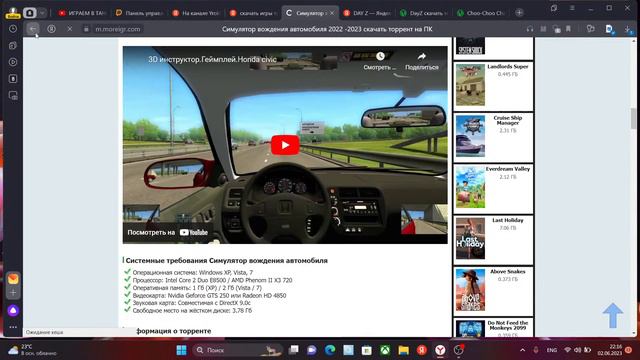640x360 pixels.
Task: Go back with the browser back arrow
Action: 33,29
